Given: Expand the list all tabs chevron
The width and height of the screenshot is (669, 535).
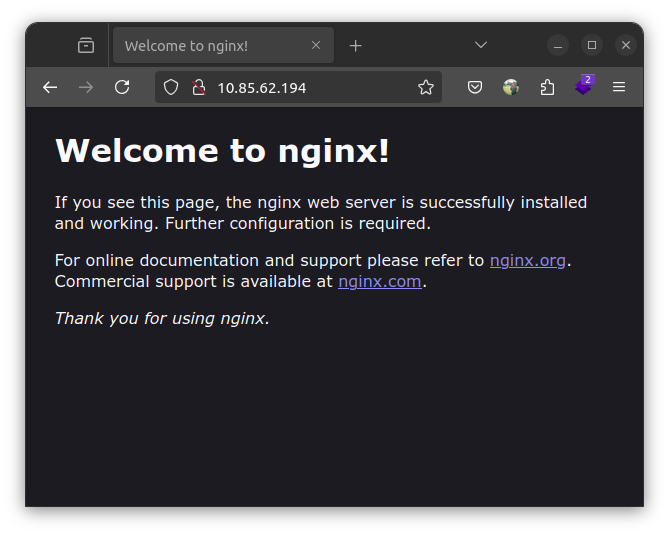Looking at the screenshot, I should point(481,45).
